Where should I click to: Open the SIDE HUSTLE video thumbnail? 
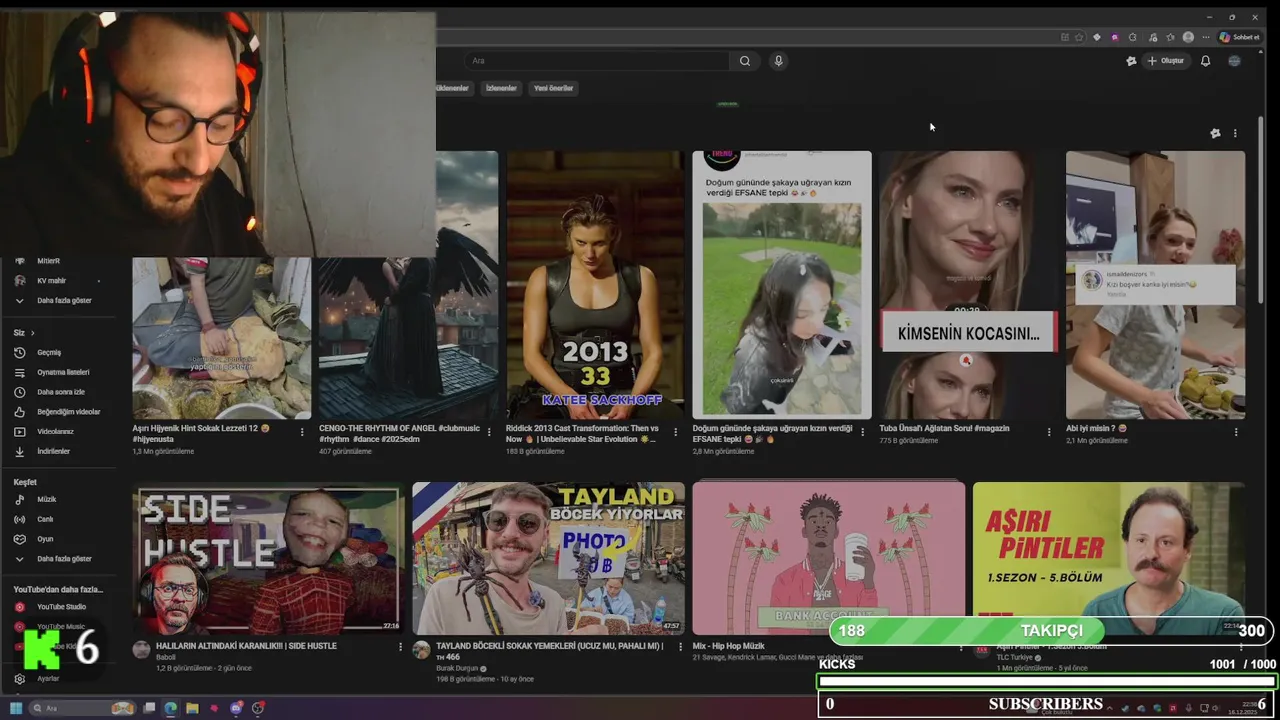268,558
